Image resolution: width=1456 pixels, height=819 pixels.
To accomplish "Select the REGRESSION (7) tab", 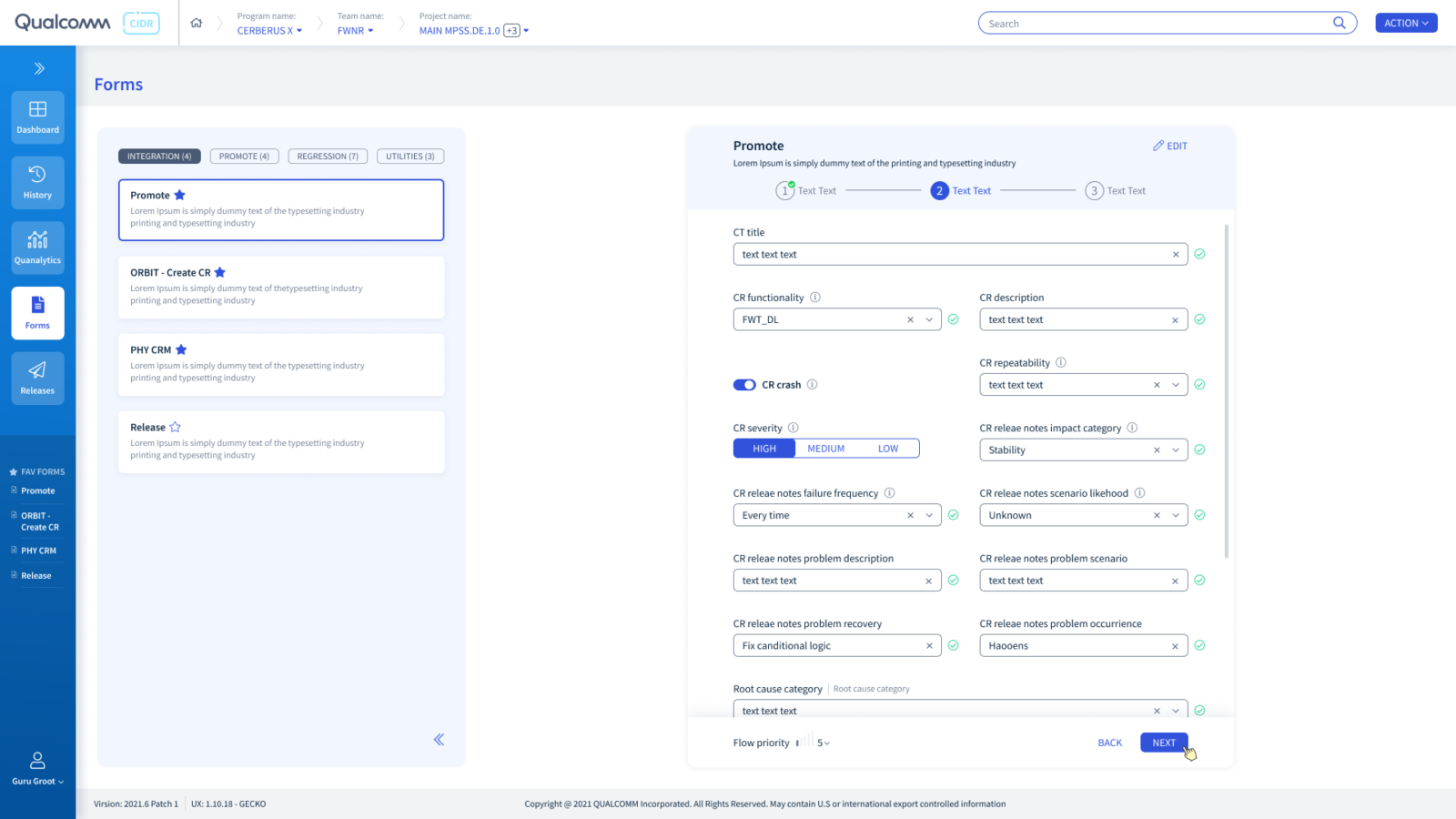I will 328,157.
